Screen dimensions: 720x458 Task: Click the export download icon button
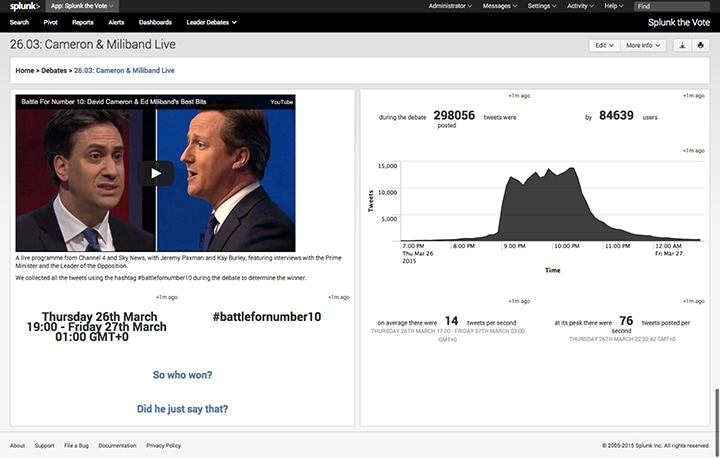click(682, 45)
